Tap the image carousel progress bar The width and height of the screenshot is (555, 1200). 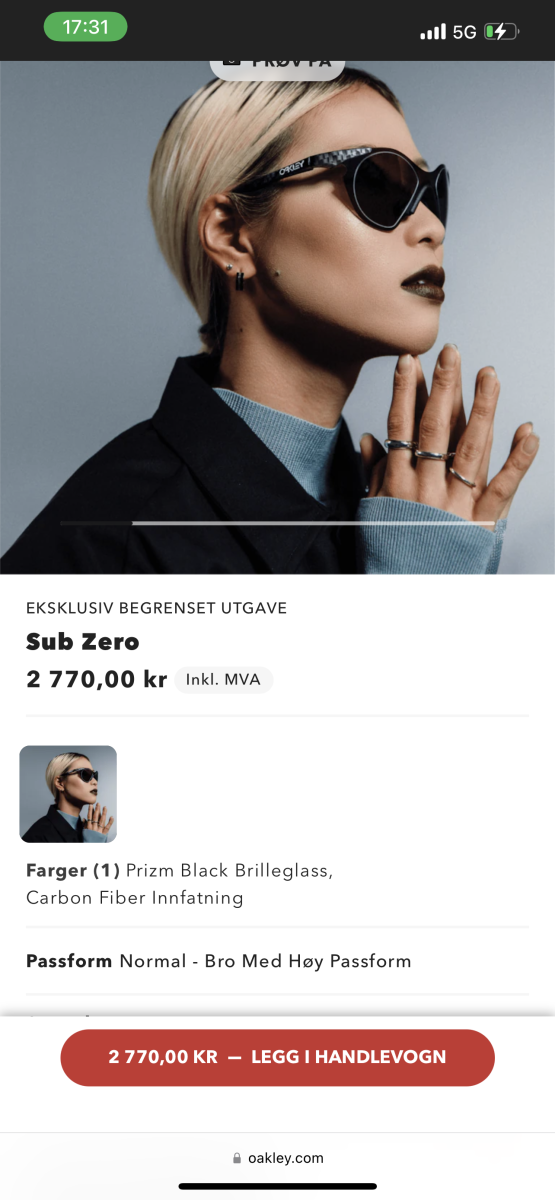click(x=277, y=523)
